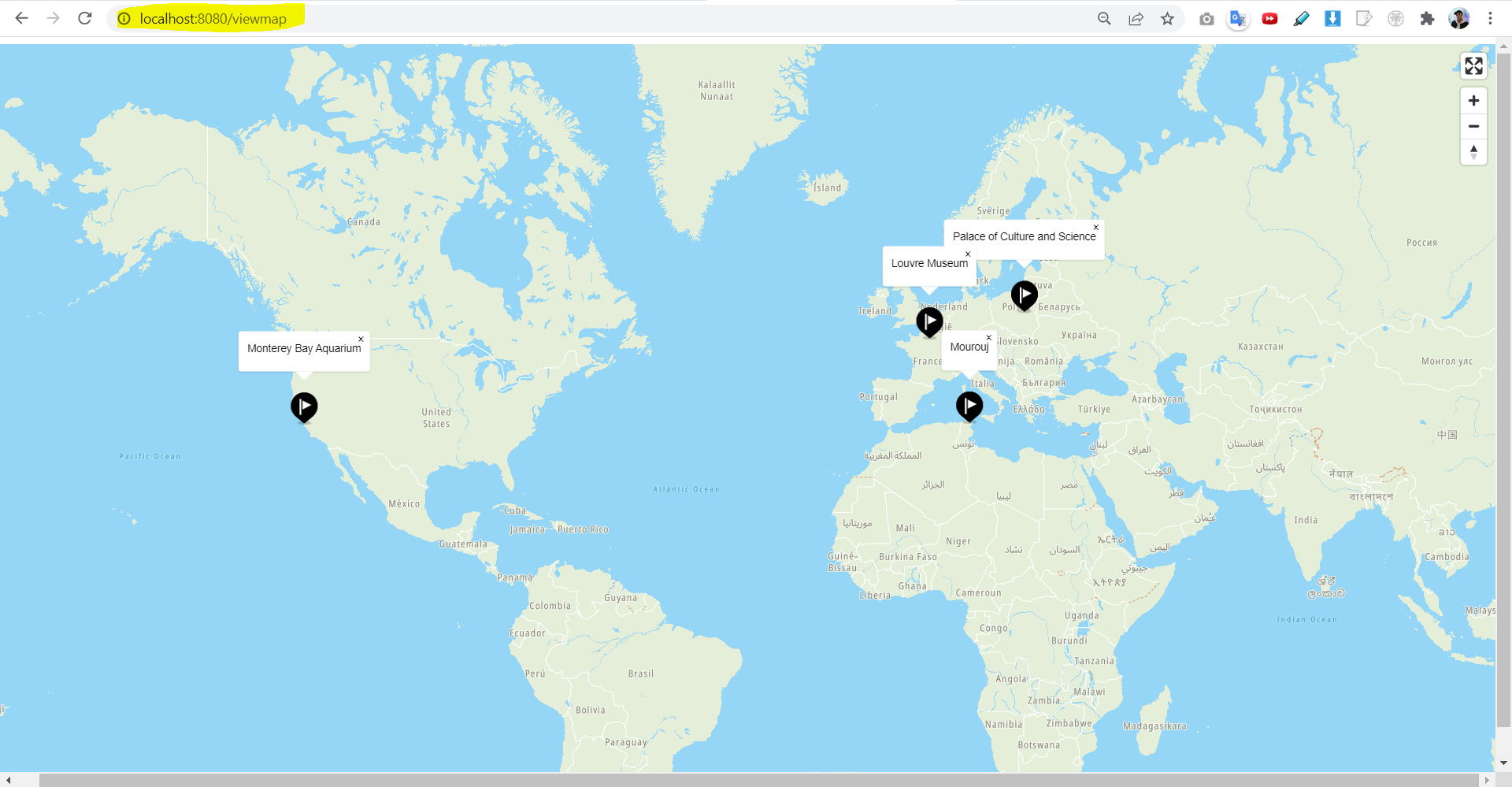The width and height of the screenshot is (1512, 787).
Task: Zoom in on the map
Action: tap(1473, 101)
